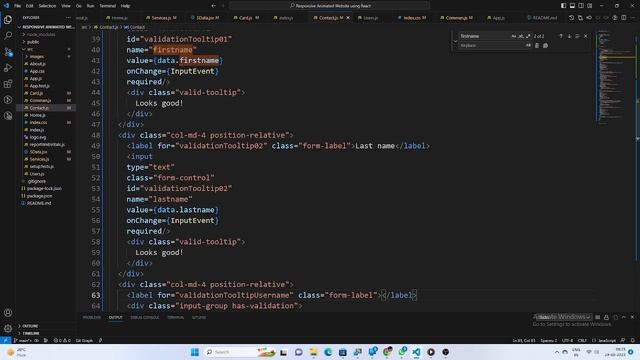
Task: Open the Source Control view
Action: (8, 52)
